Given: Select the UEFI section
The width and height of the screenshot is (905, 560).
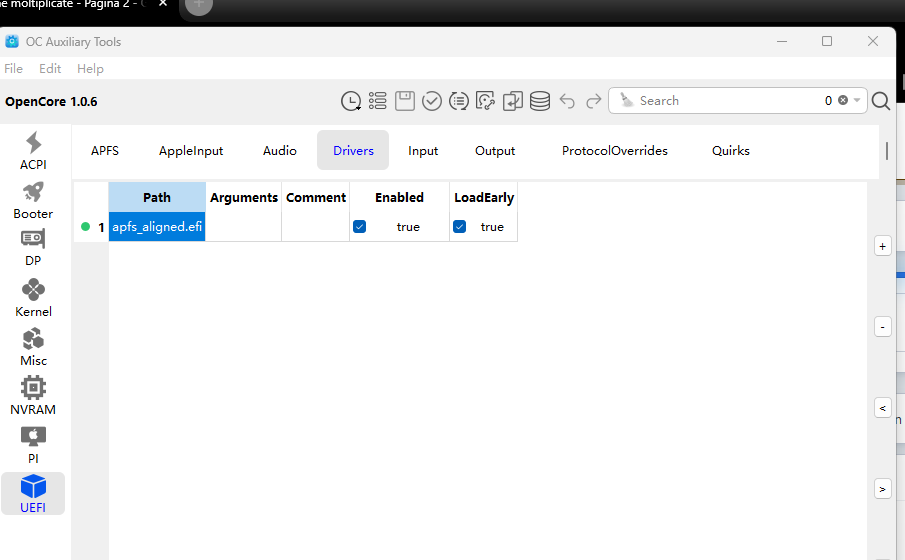Looking at the screenshot, I should [x=33, y=494].
